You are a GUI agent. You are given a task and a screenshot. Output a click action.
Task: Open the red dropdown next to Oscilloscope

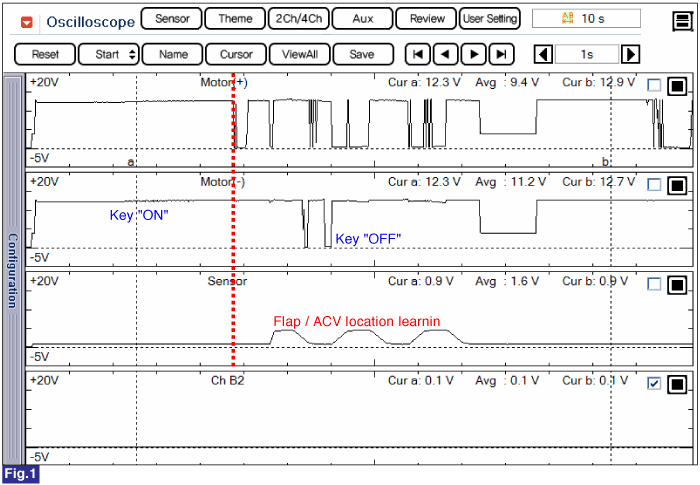pyautogui.click(x=27, y=21)
